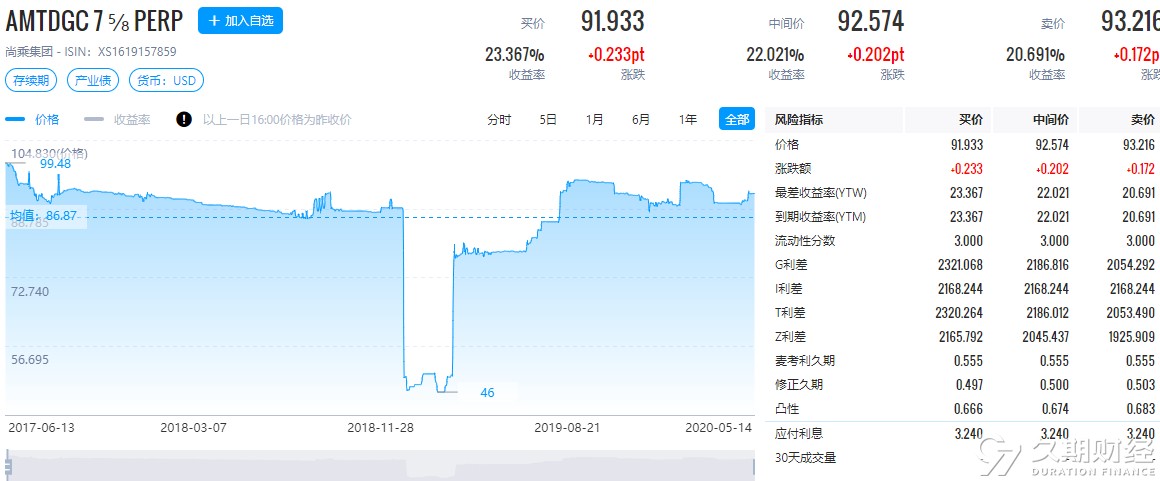The width and height of the screenshot is (1160, 481).
Task: Click the 货币：USD tag
Action: pyautogui.click(x=166, y=80)
